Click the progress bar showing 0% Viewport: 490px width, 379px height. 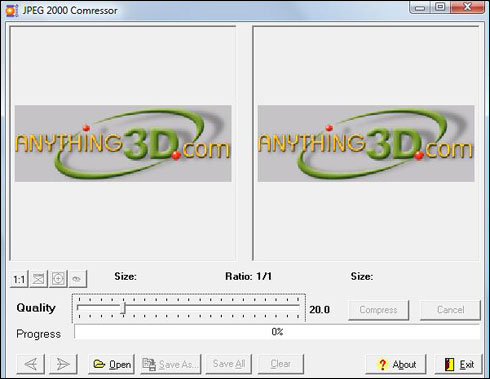(277, 332)
